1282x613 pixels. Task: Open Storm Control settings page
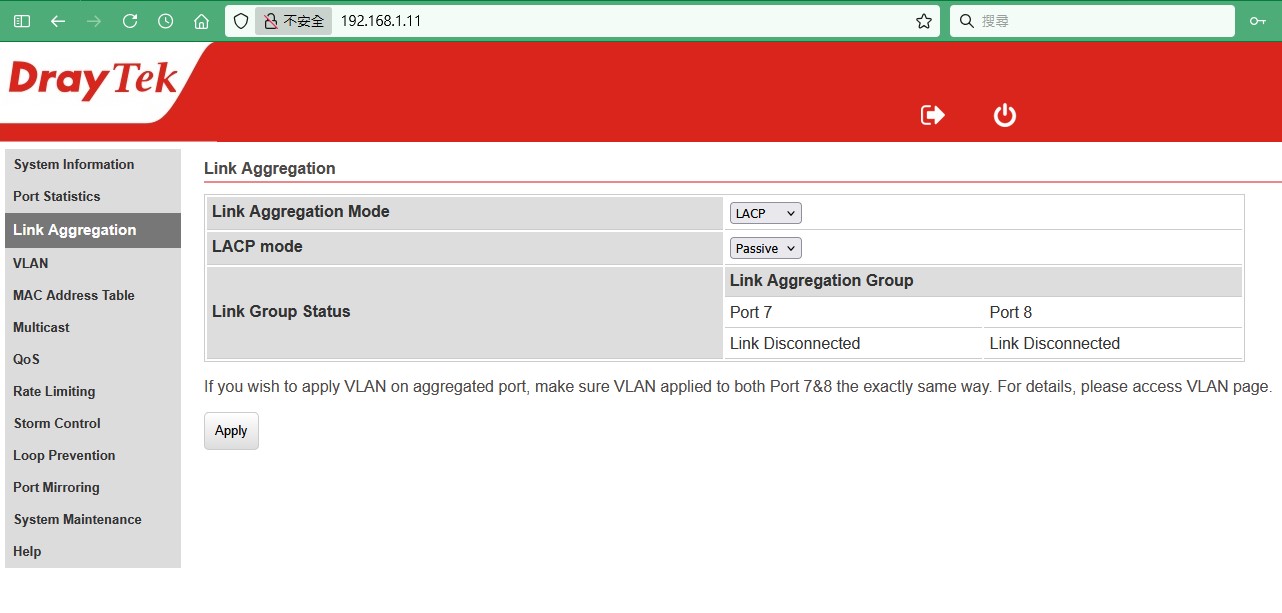[57, 423]
